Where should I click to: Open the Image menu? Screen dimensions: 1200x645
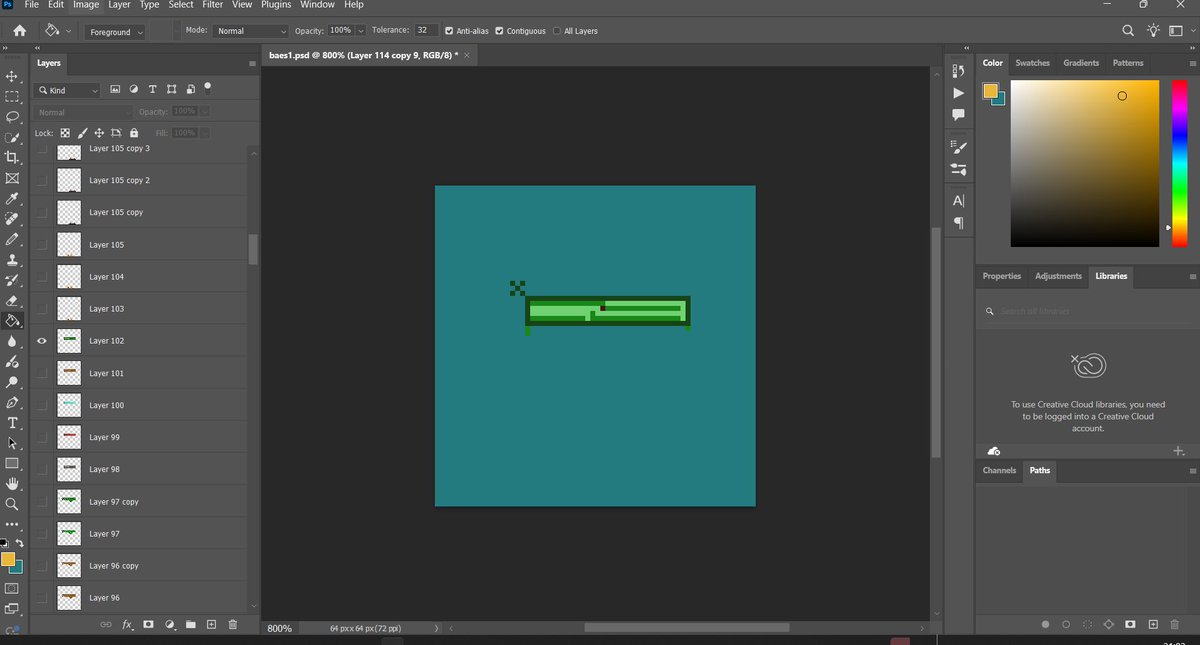tap(86, 5)
